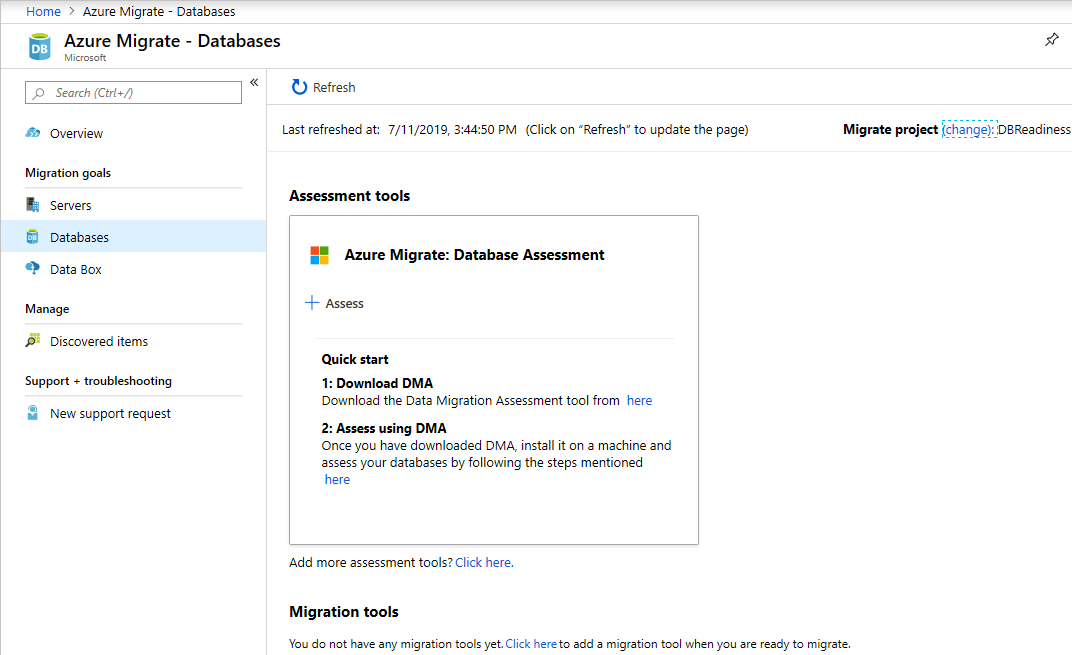Click the 'Support + troubleshooting' section label
The height and width of the screenshot is (655, 1072).
[98, 381]
